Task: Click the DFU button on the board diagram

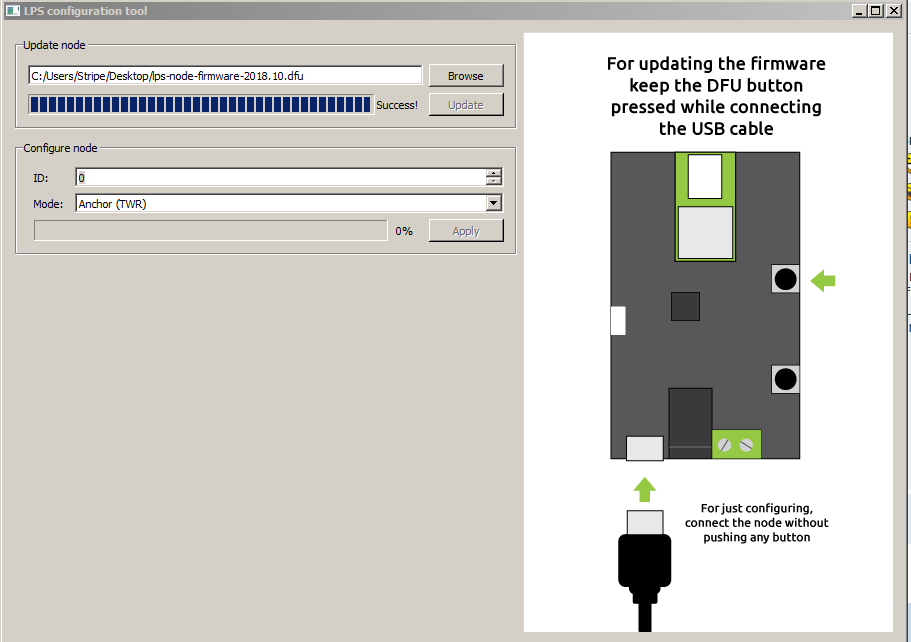Action: click(786, 280)
